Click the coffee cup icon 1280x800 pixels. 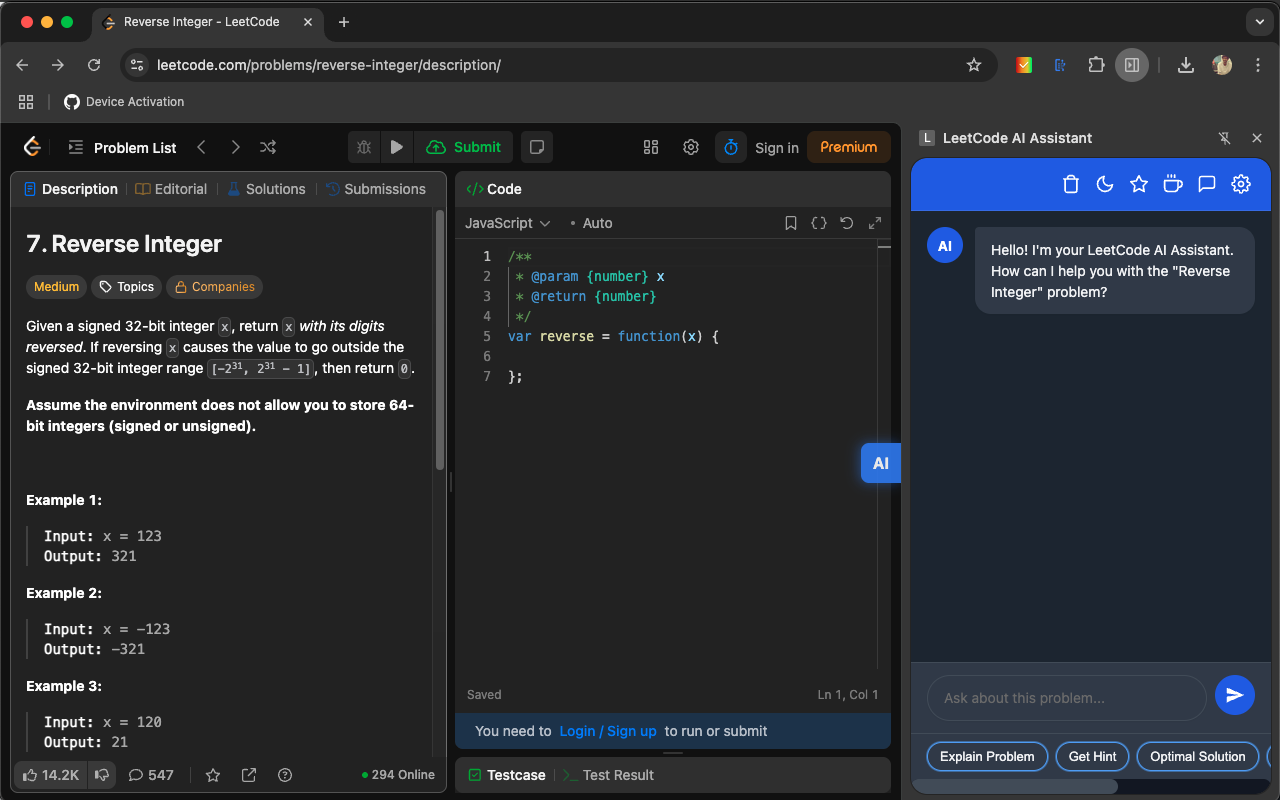point(1173,184)
